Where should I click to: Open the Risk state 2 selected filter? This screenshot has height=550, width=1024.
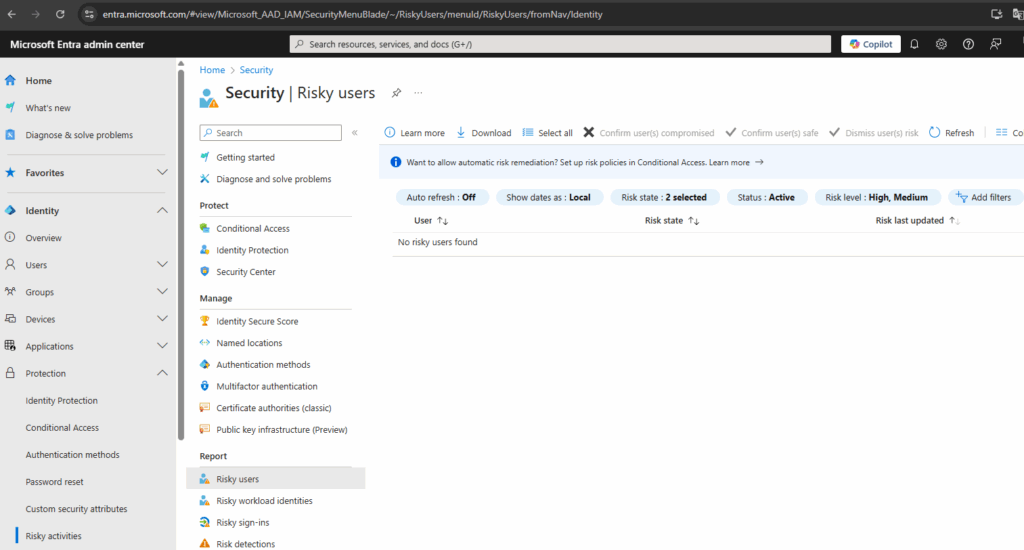coord(664,197)
